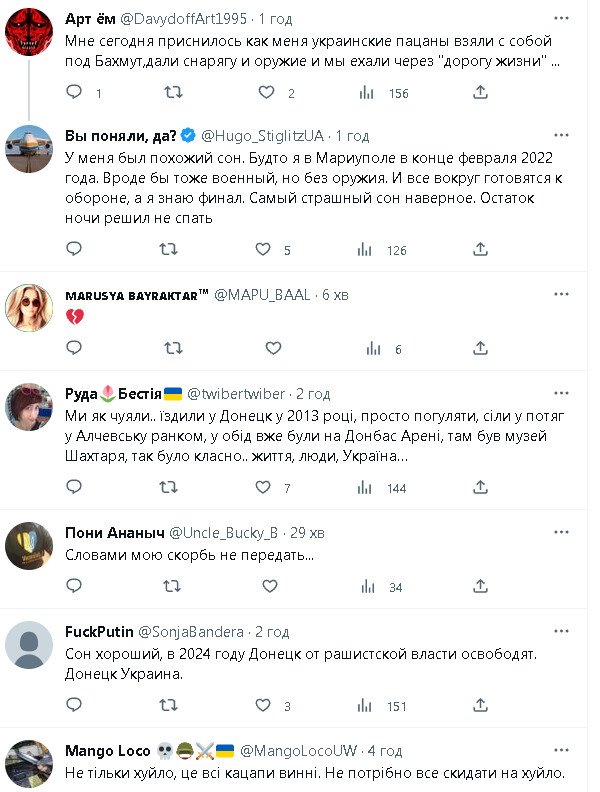
Task: Open more options on Hugo_StiglitzUA tweet
Action: click(x=562, y=135)
